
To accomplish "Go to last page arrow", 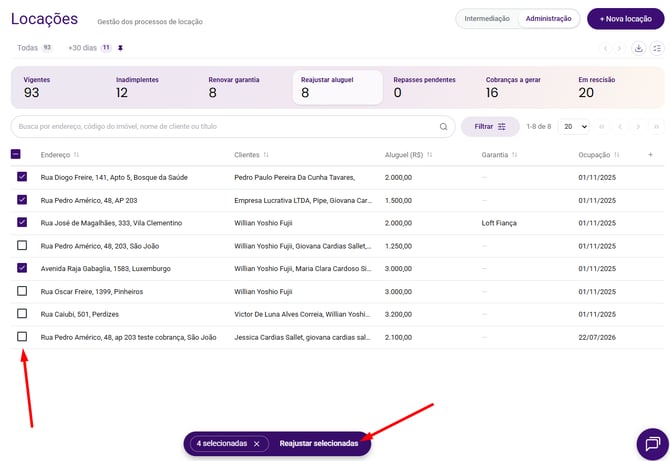I will (656, 126).
